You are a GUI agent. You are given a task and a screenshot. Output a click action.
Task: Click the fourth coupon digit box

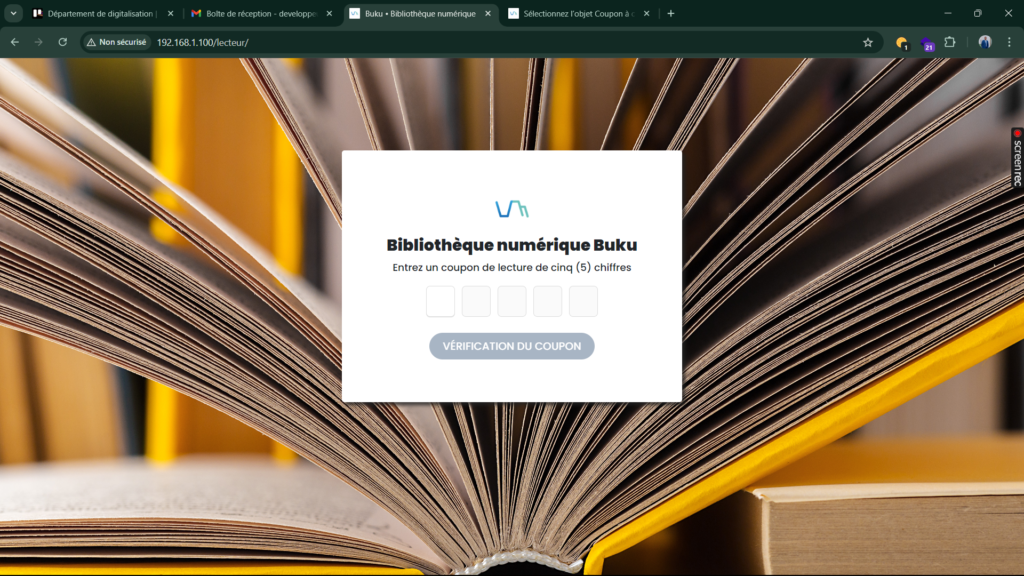coord(547,301)
